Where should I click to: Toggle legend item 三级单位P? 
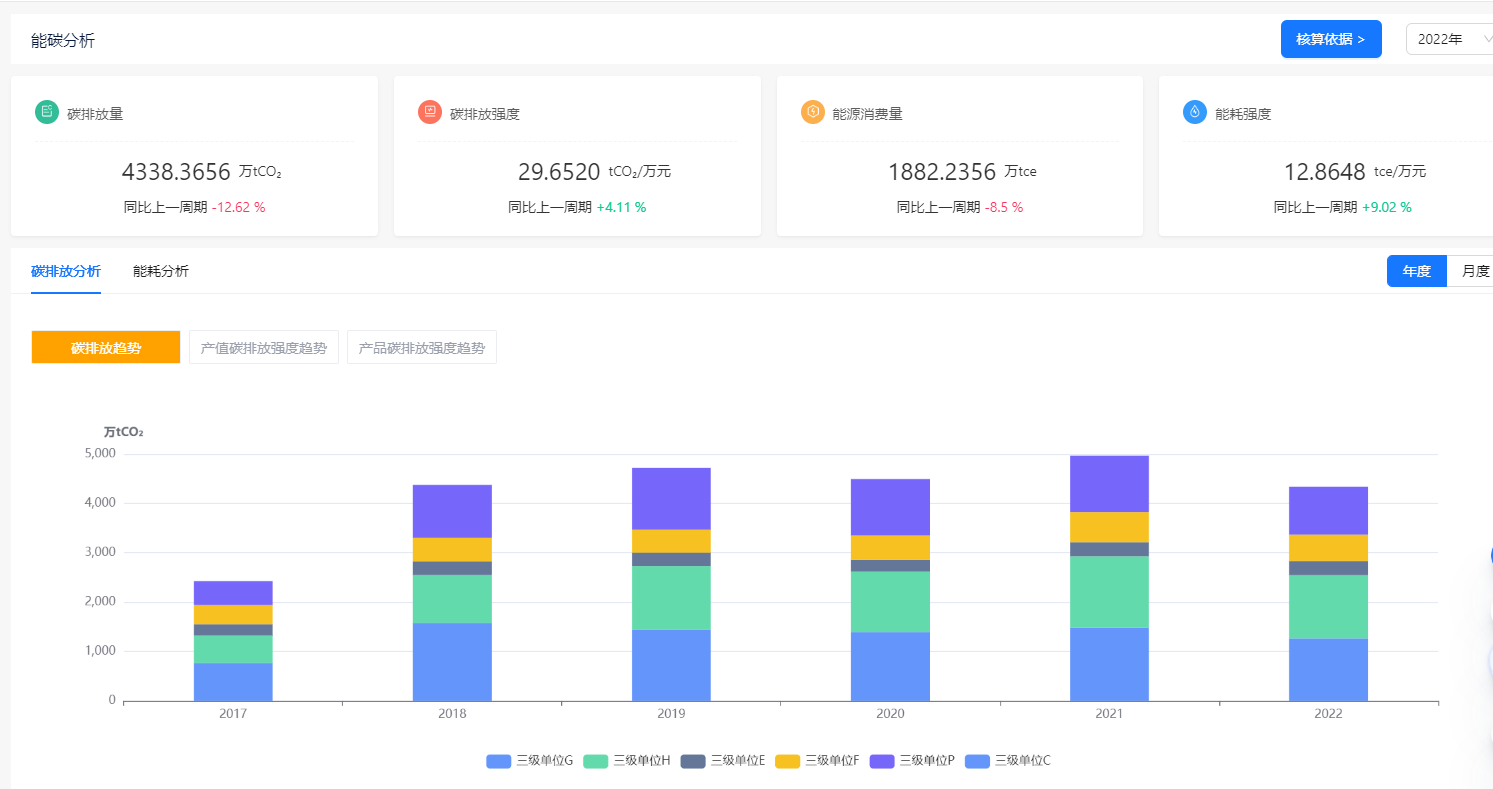tap(912, 761)
